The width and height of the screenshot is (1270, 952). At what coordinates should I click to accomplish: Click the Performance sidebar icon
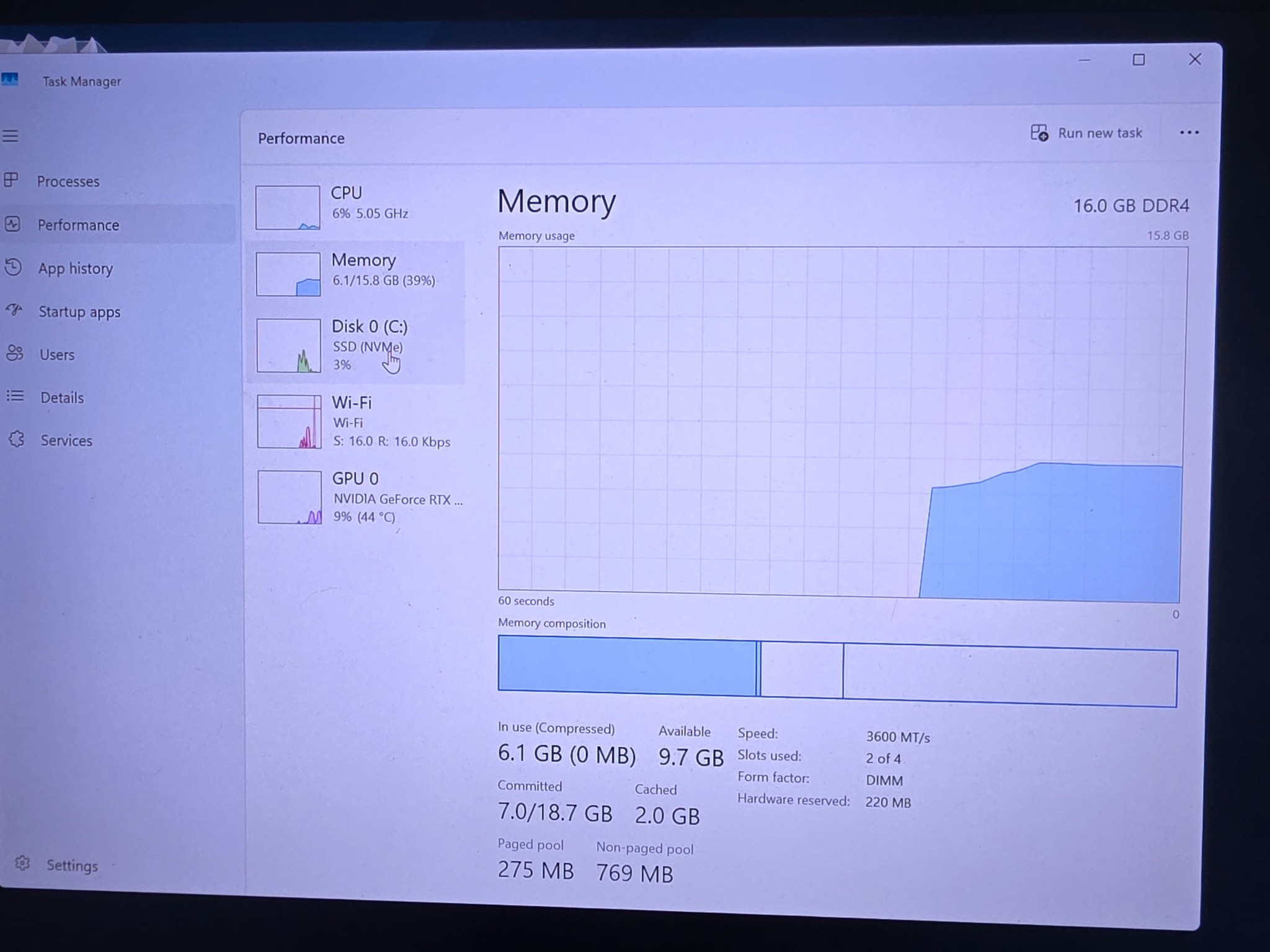tap(12, 224)
